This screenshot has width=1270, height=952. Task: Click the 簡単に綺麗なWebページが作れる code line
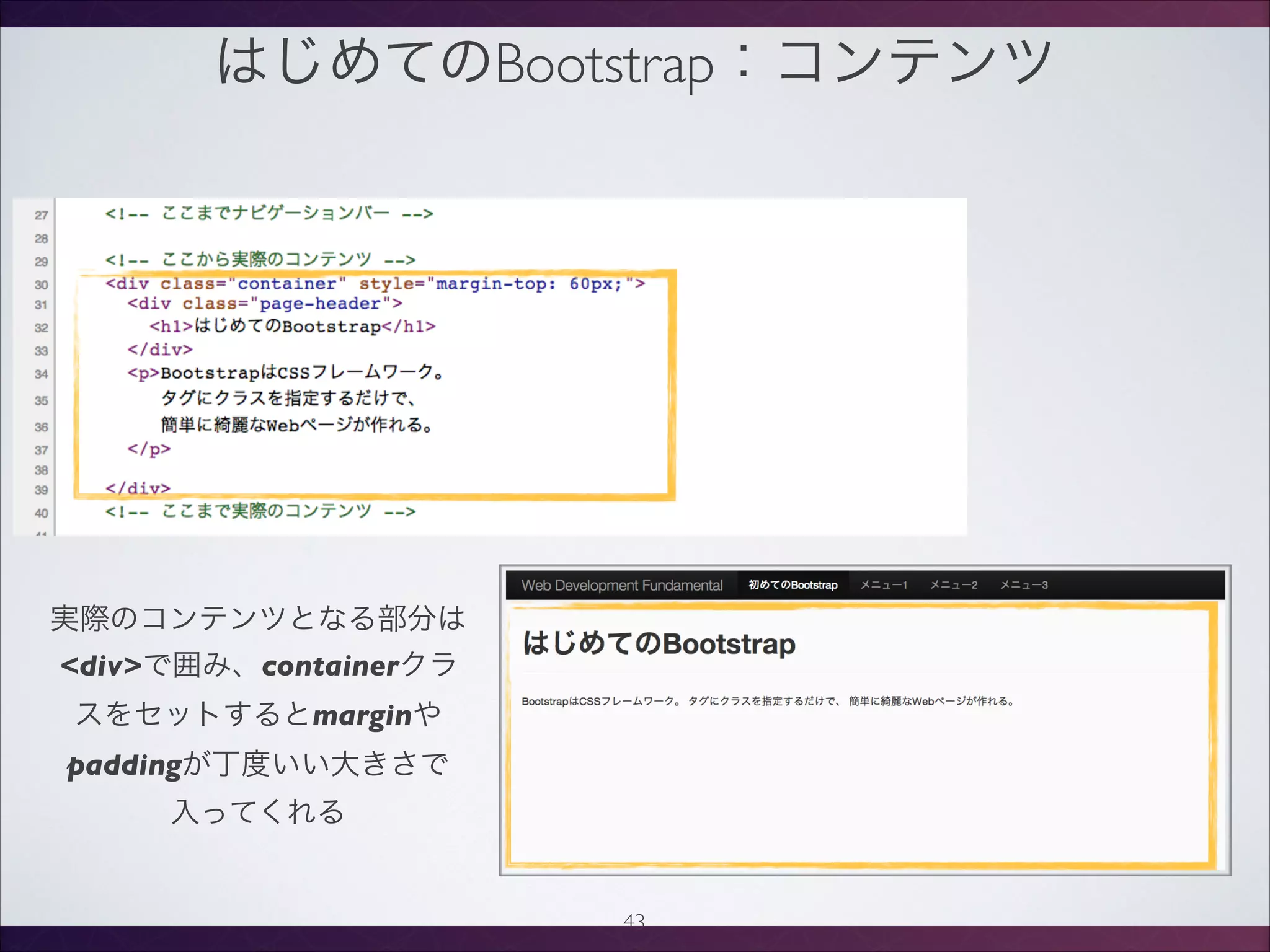click(297, 425)
